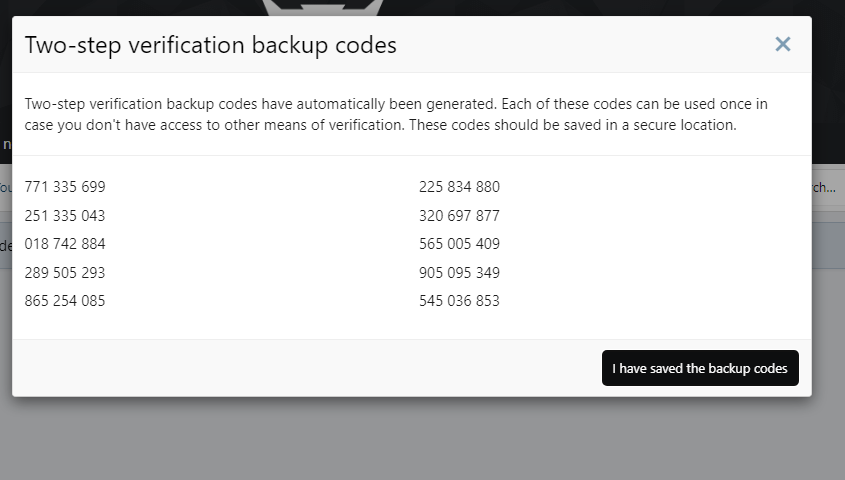This screenshot has width=845, height=480.
Task: Close the backup codes dialog with X
Action: 782,44
